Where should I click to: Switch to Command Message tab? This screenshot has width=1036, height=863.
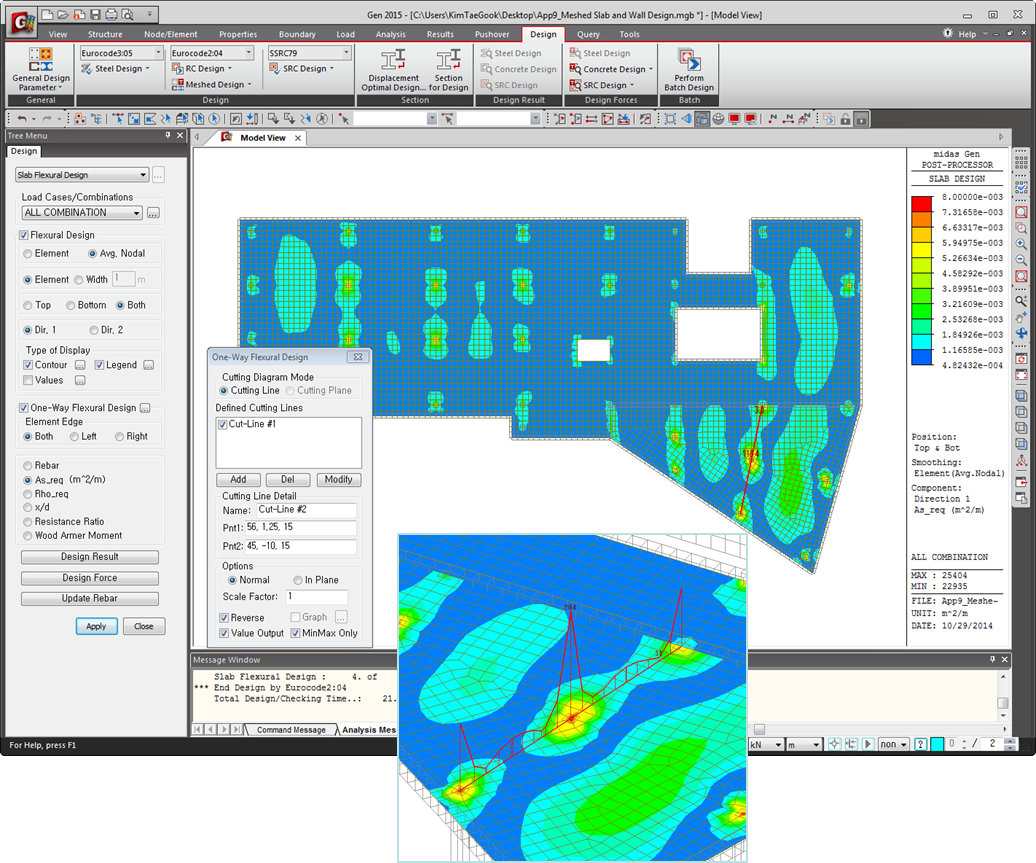point(291,730)
